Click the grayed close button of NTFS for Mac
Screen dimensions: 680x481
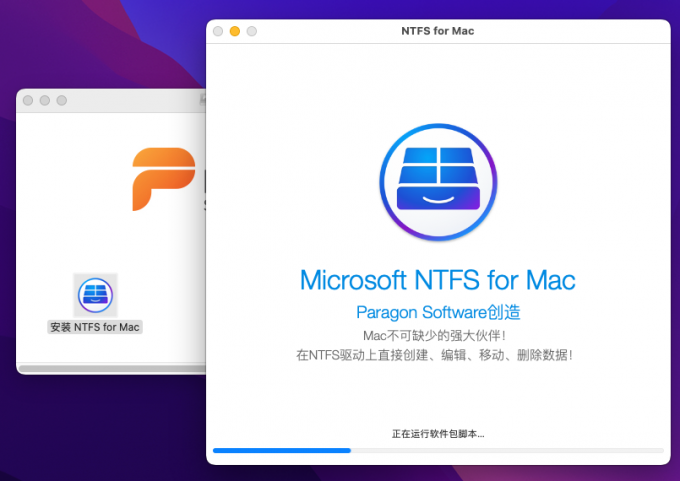pos(218,31)
